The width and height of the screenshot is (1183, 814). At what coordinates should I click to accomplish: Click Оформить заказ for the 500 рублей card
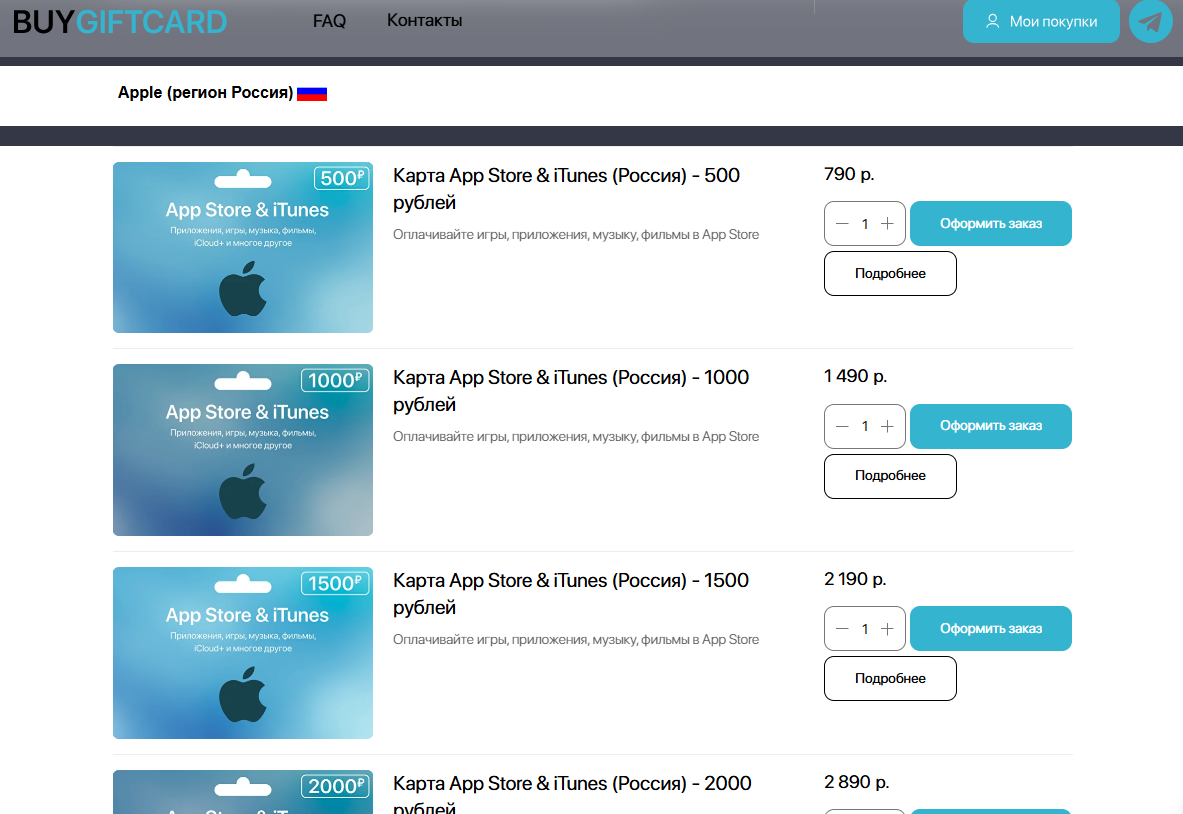pos(990,223)
